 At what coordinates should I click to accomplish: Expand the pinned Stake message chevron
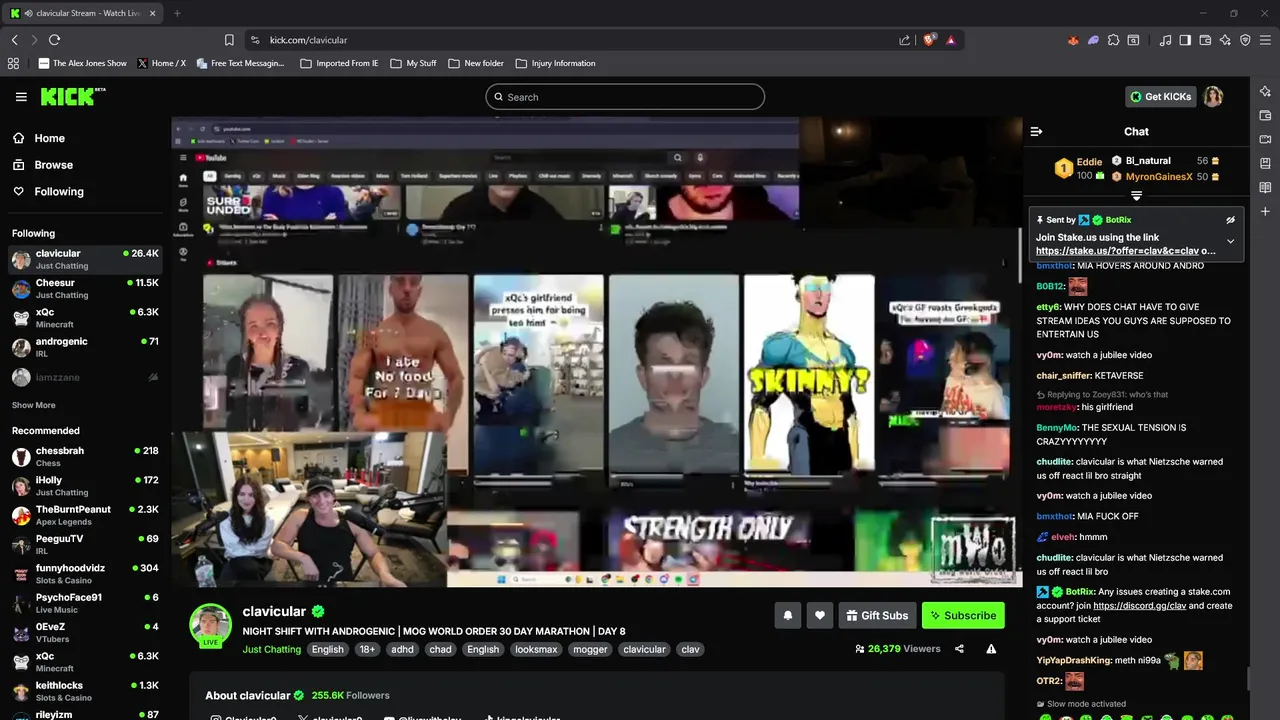(x=1230, y=241)
